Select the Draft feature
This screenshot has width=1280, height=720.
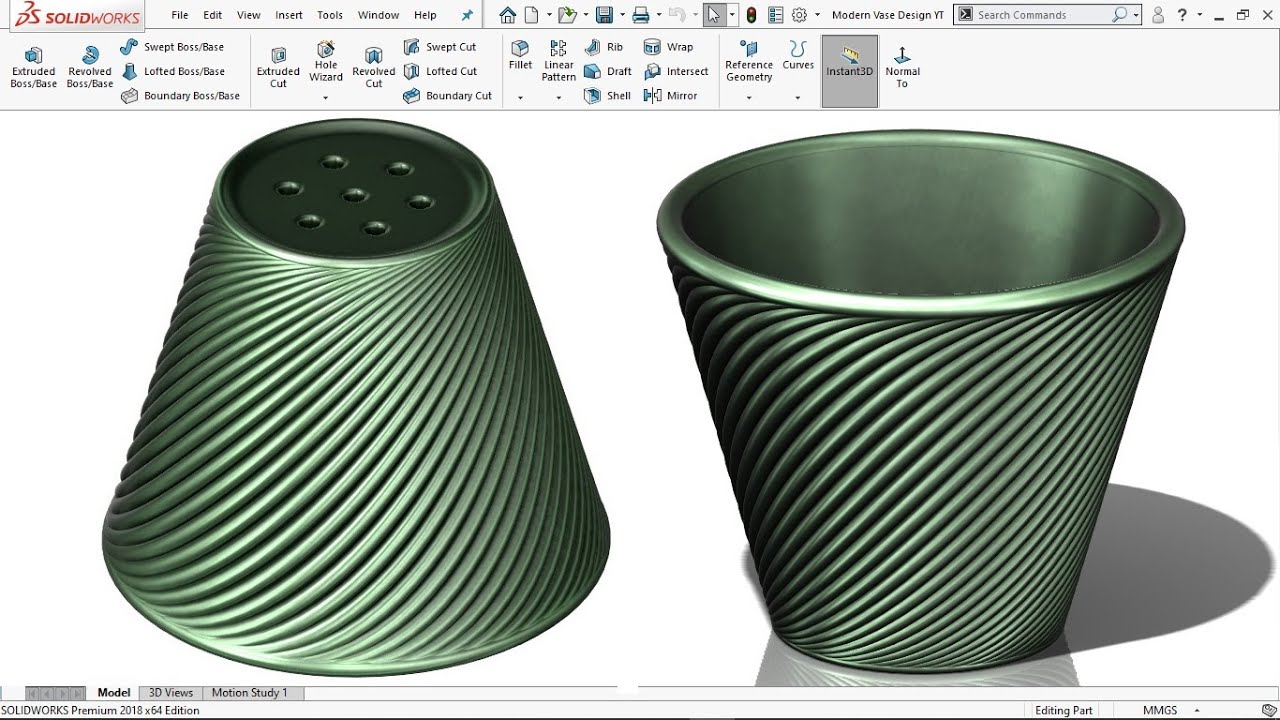point(608,71)
